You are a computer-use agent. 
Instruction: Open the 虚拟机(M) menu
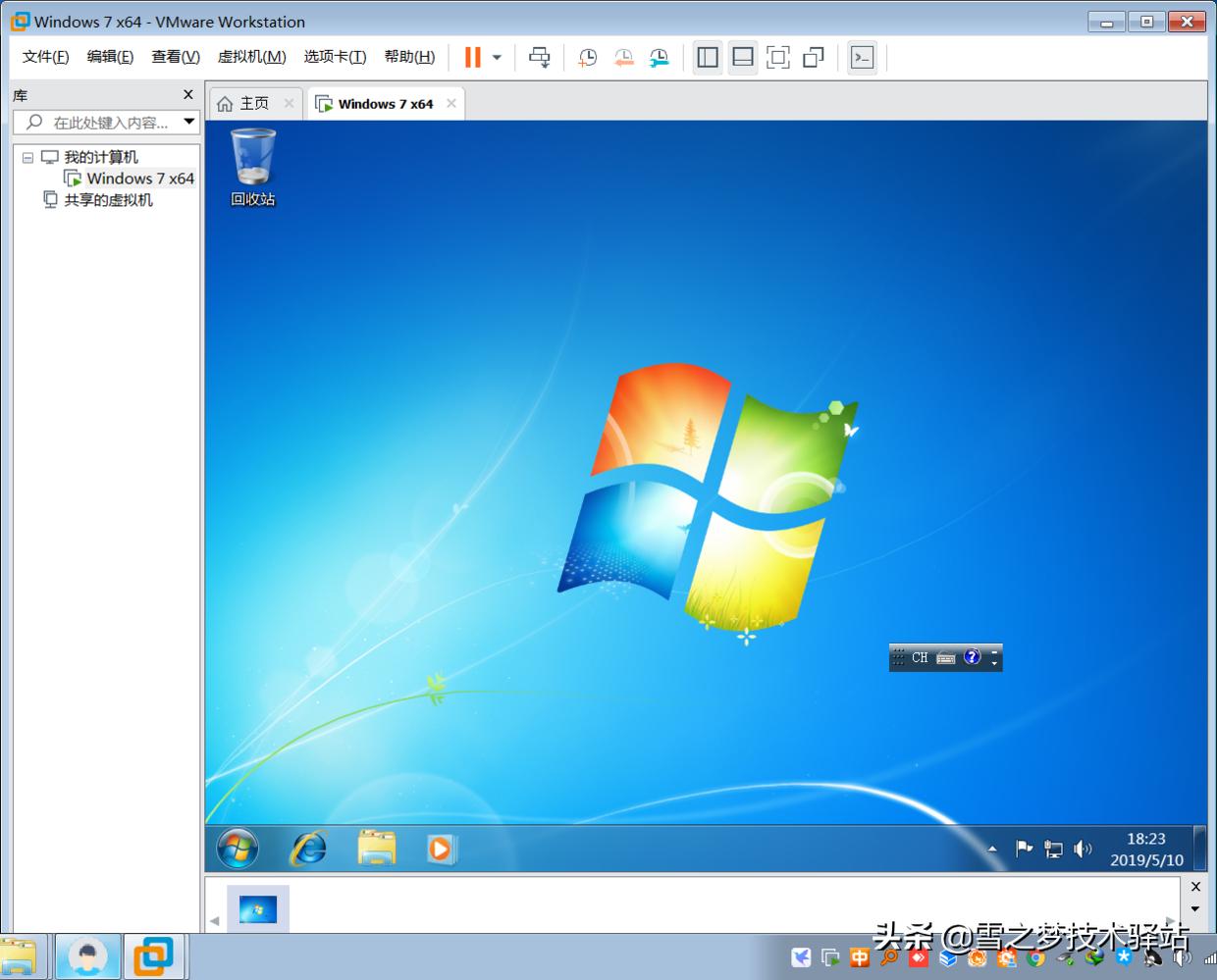(x=251, y=56)
